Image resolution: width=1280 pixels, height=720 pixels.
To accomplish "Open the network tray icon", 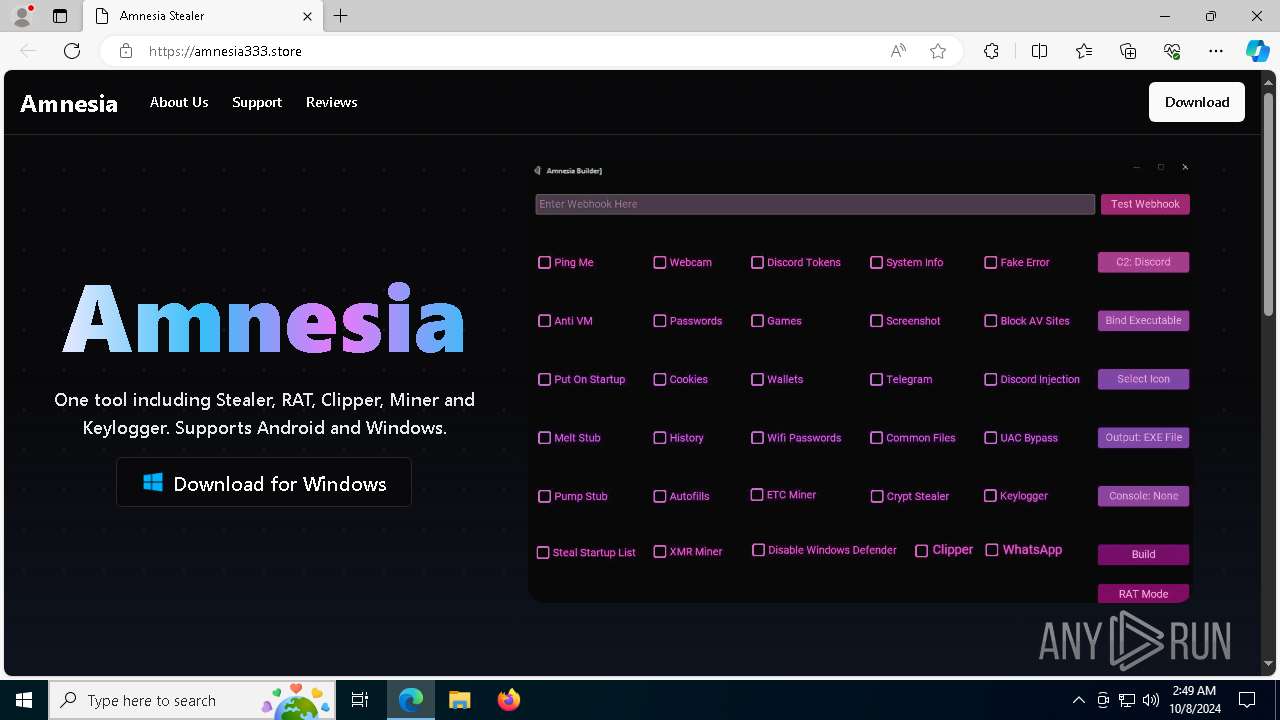I will pos(1127,700).
